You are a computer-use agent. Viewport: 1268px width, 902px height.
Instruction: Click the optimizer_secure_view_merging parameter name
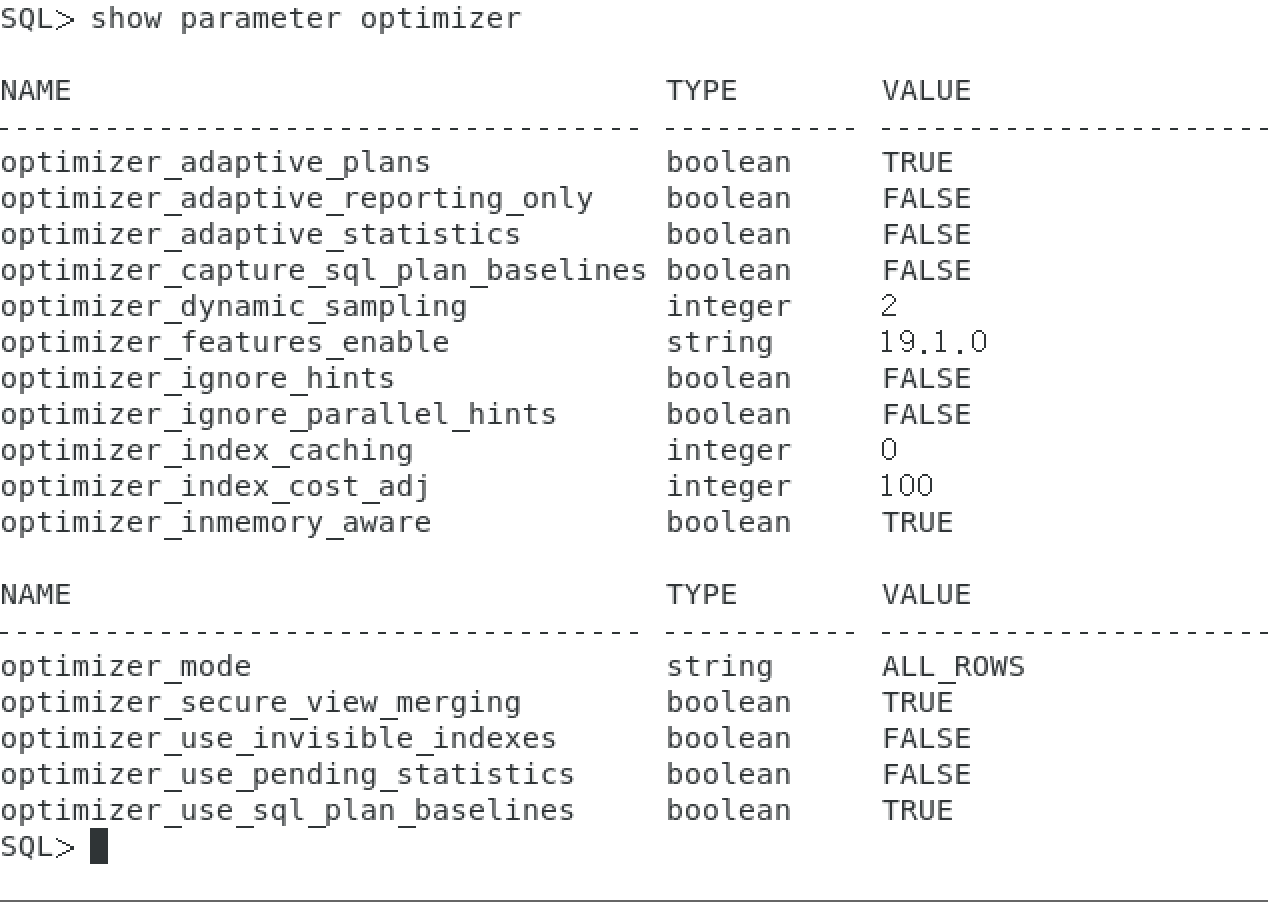point(260,703)
